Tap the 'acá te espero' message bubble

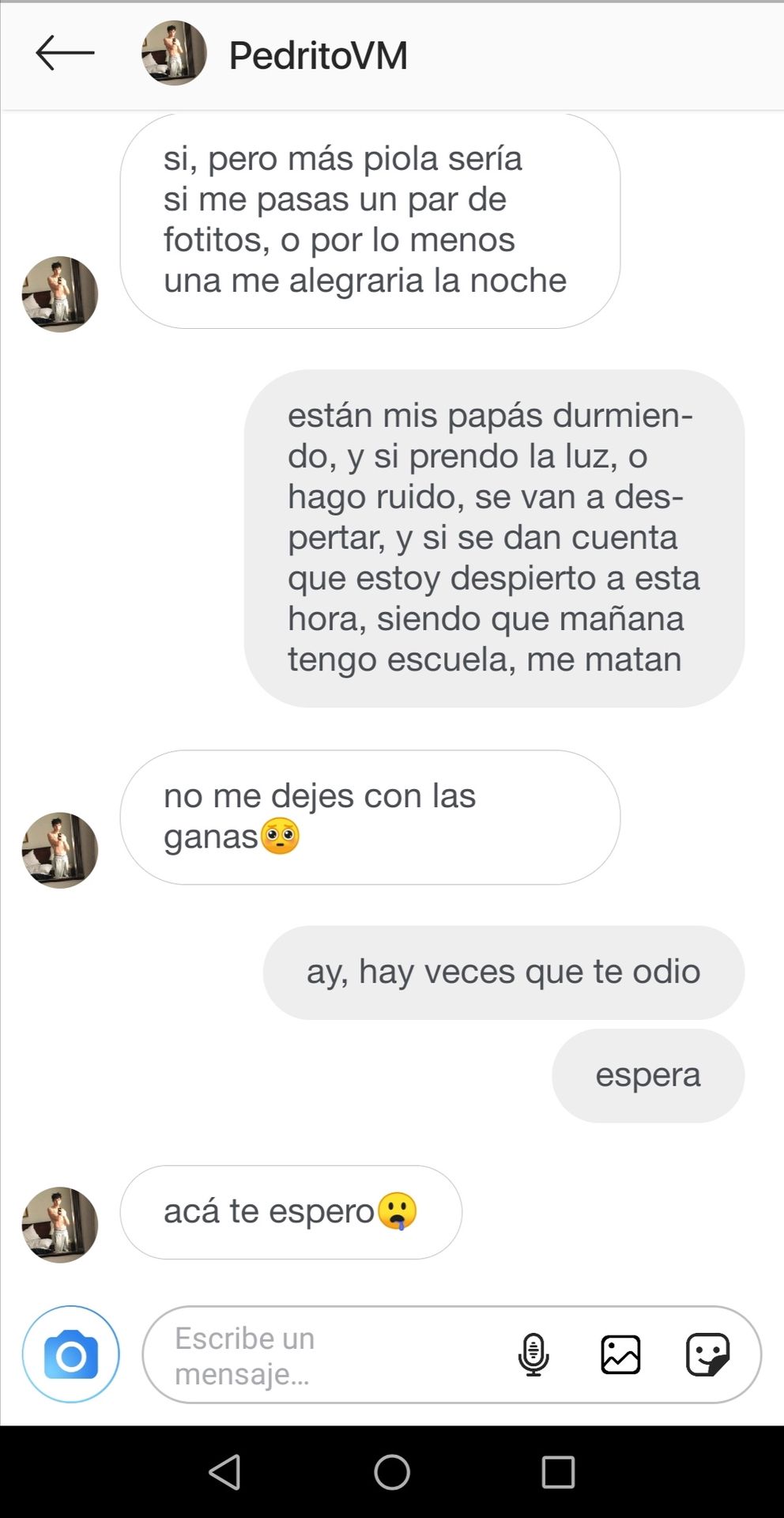[x=291, y=1212]
